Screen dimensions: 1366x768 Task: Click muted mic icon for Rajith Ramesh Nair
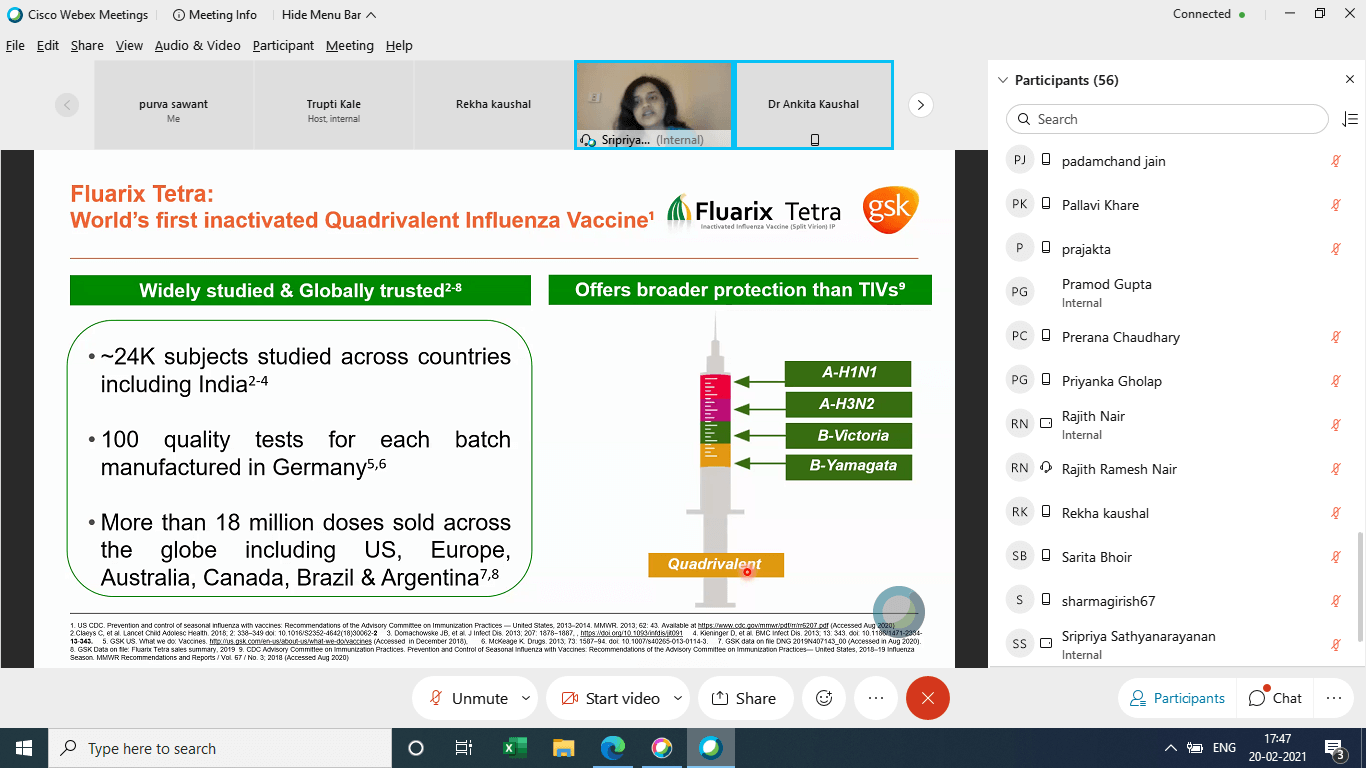1335,469
